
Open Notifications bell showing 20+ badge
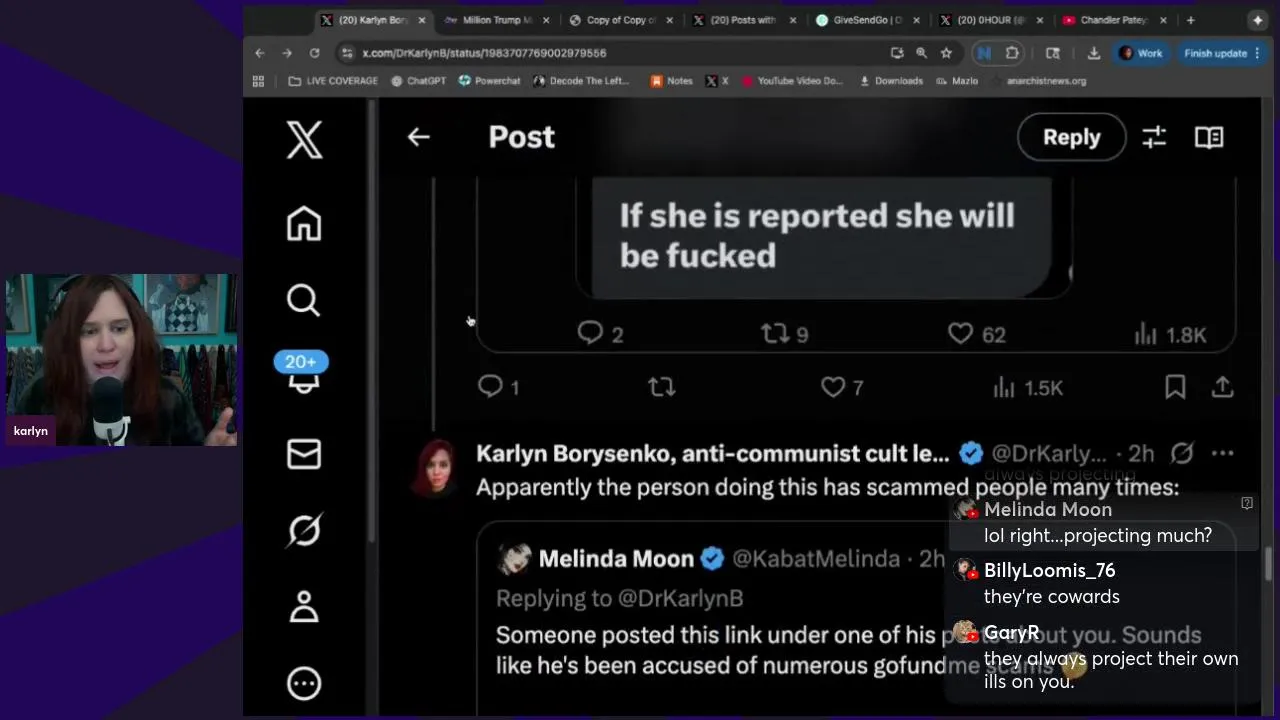303,375
